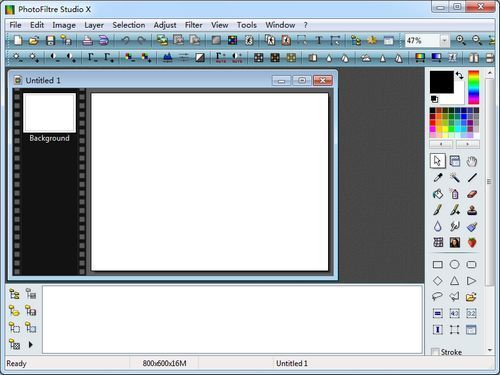Select the Paintbrush tool
The height and width of the screenshot is (375, 500).
tap(438, 210)
